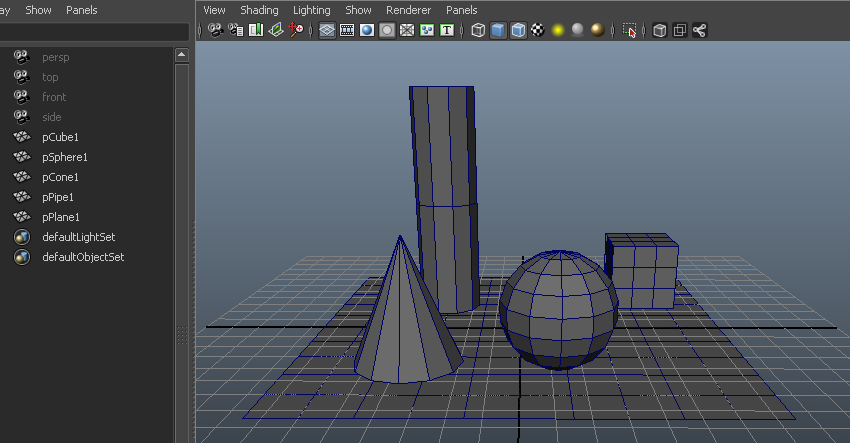Open Camera Attributes from the viewport toolbar
Viewport: 850px width, 443px height.
point(235,30)
